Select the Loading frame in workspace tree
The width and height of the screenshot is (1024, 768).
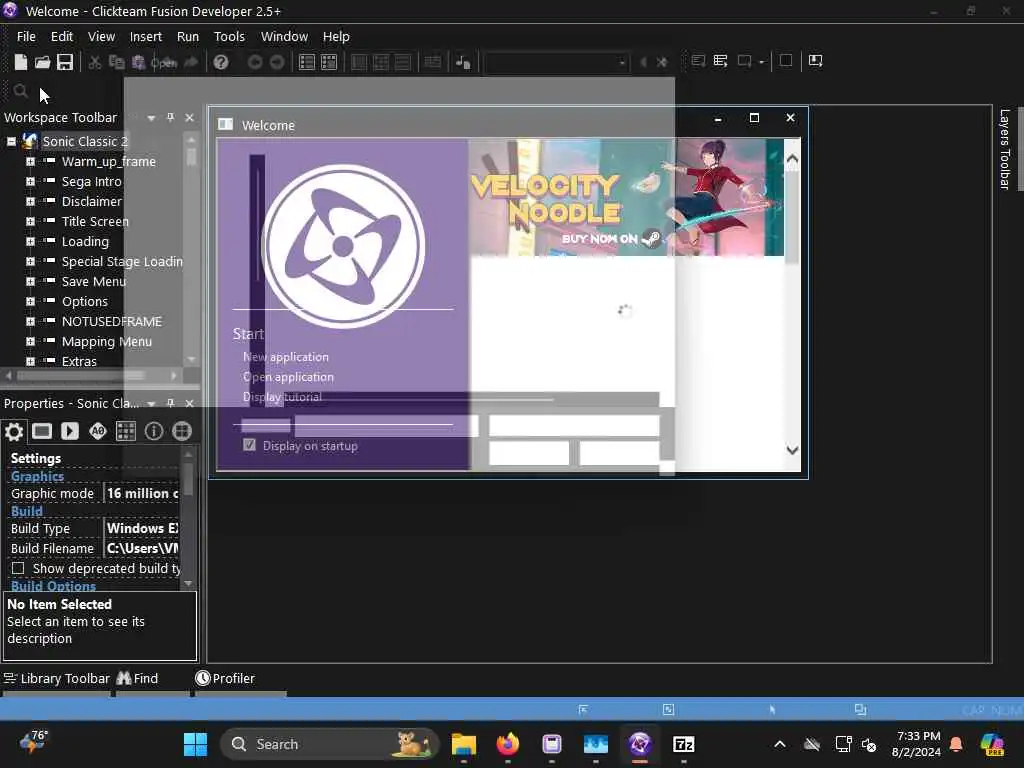coord(85,242)
